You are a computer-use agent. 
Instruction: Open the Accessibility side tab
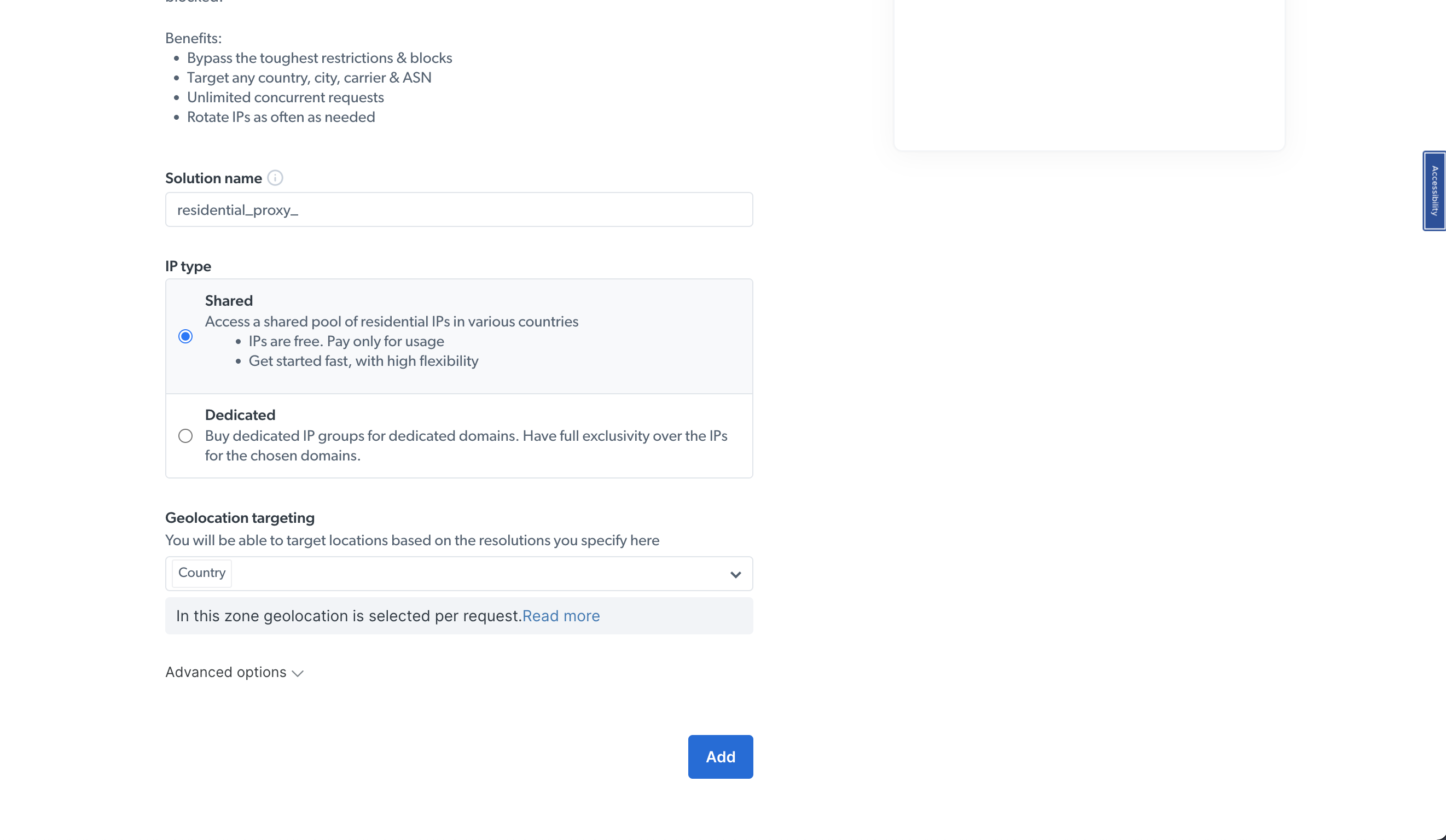coord(1434,191)
